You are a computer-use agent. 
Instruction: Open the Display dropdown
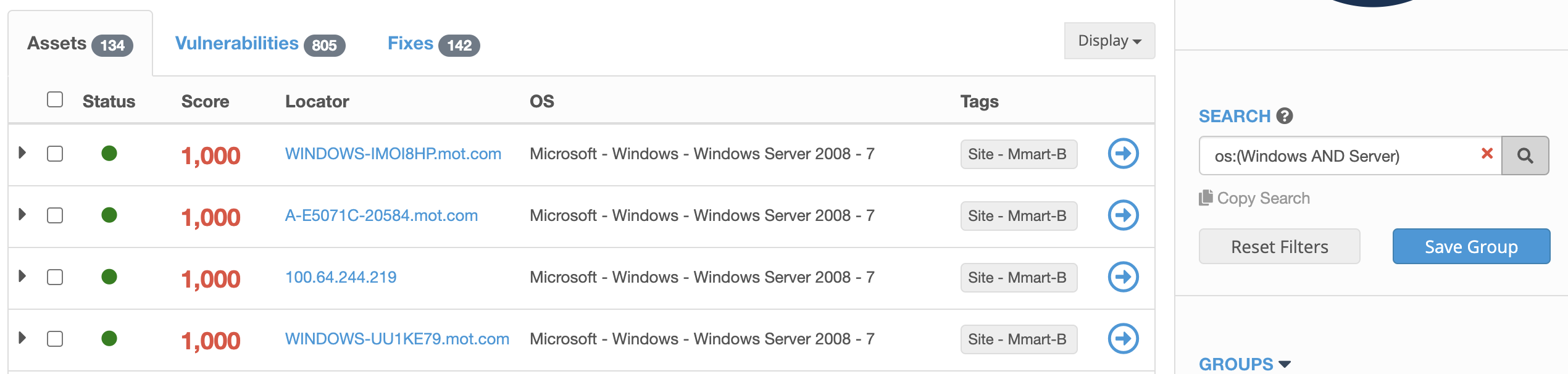click(x=1109, y=41)
